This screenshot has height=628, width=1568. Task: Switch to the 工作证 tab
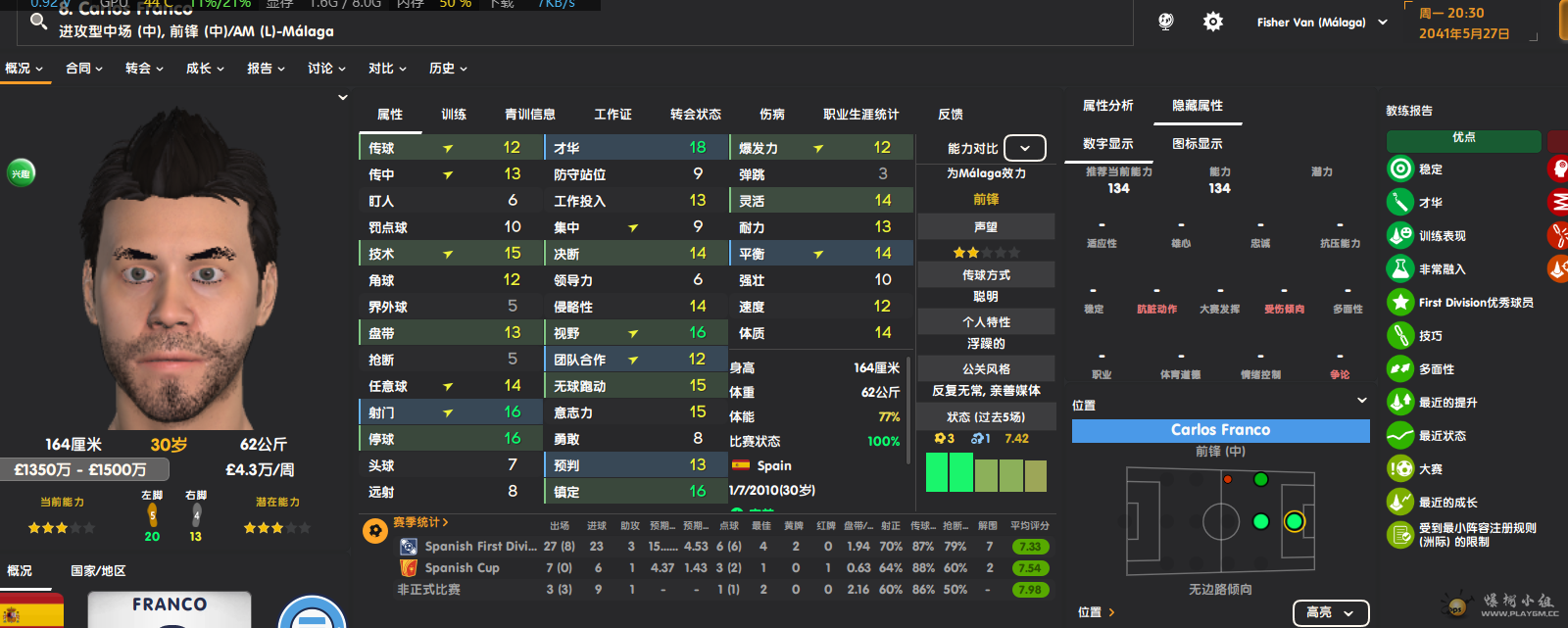click(x=613, y=115)
